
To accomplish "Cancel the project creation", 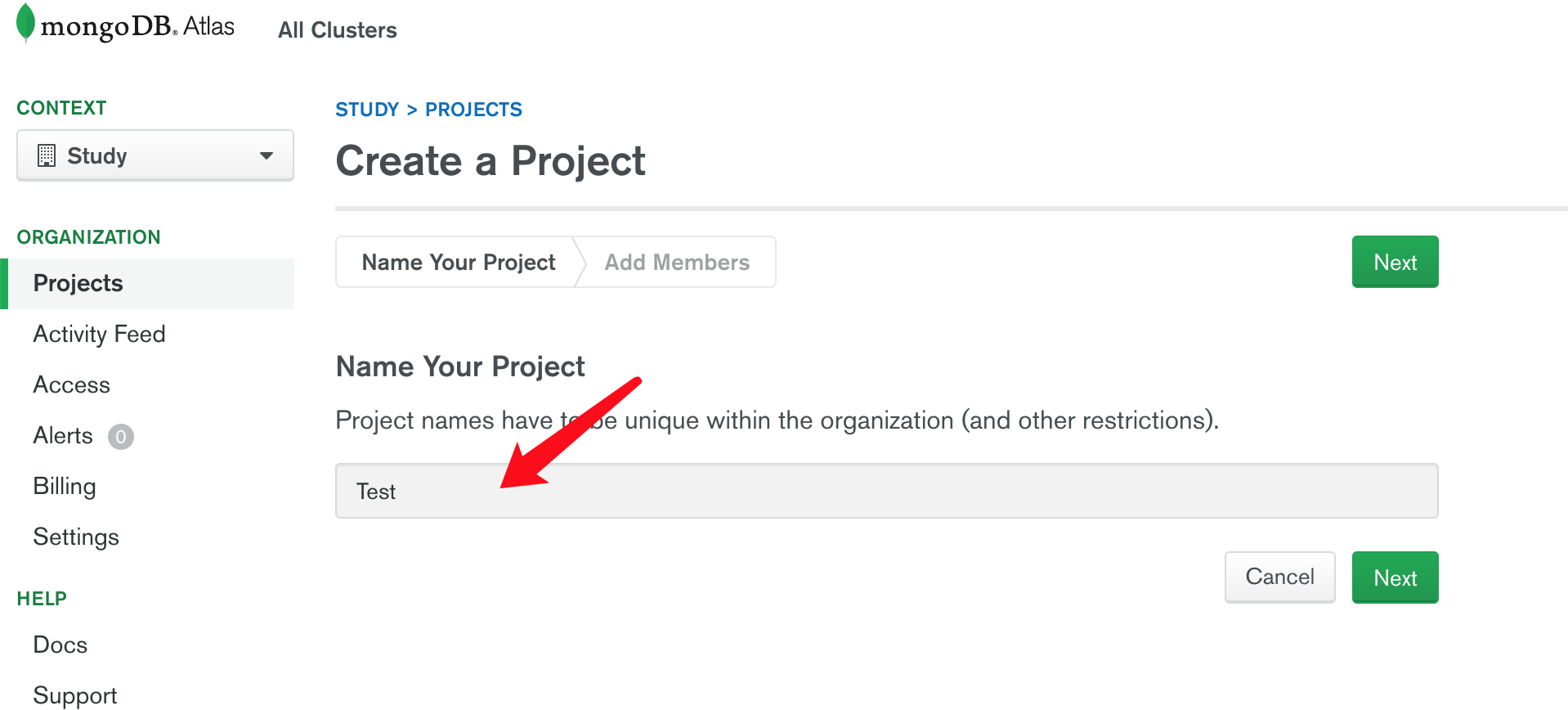I will click(x=1279, y=577).
